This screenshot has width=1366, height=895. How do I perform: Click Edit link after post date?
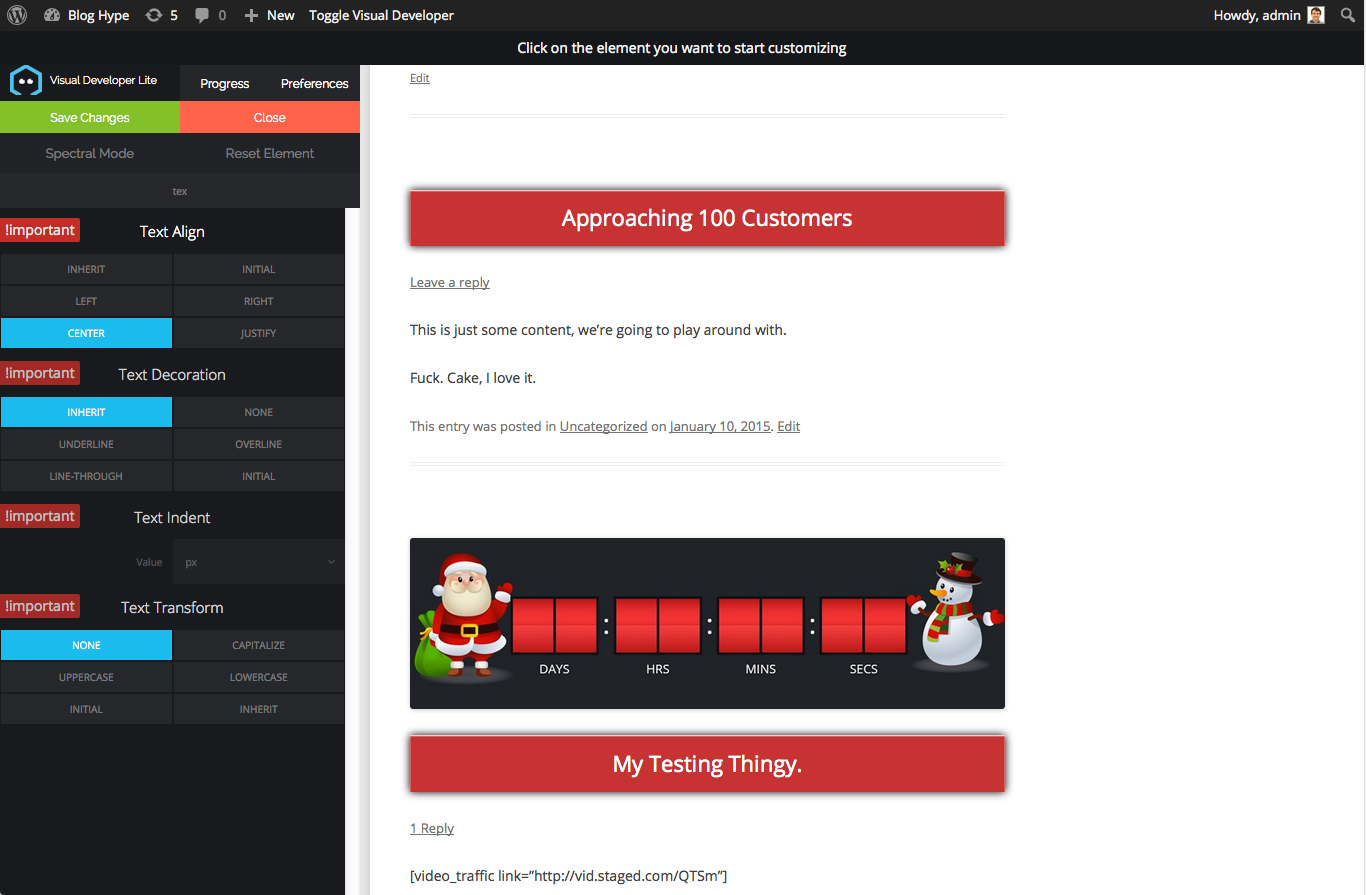point(788,426)
